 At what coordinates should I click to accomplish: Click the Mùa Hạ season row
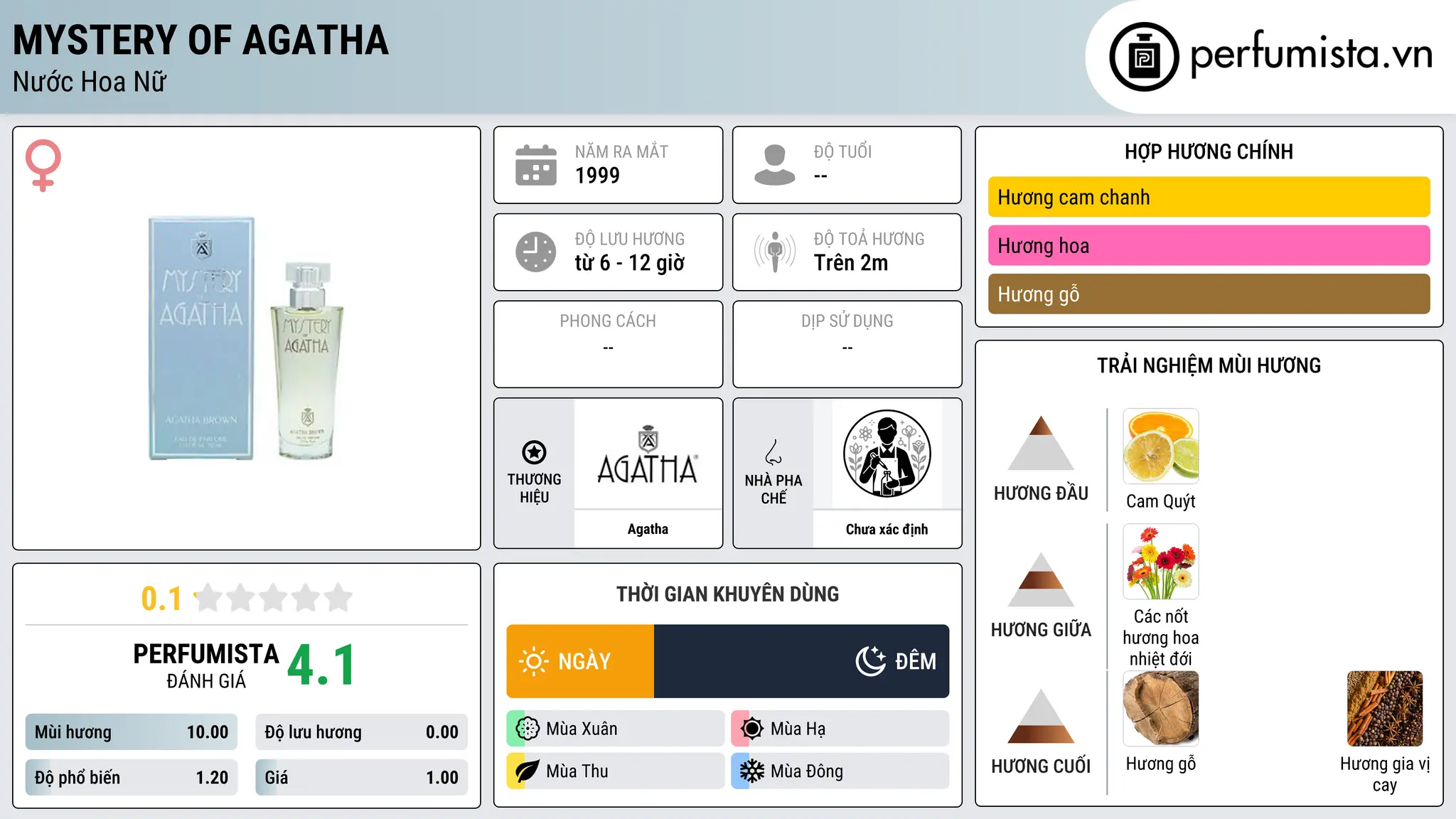pos(840,729)
